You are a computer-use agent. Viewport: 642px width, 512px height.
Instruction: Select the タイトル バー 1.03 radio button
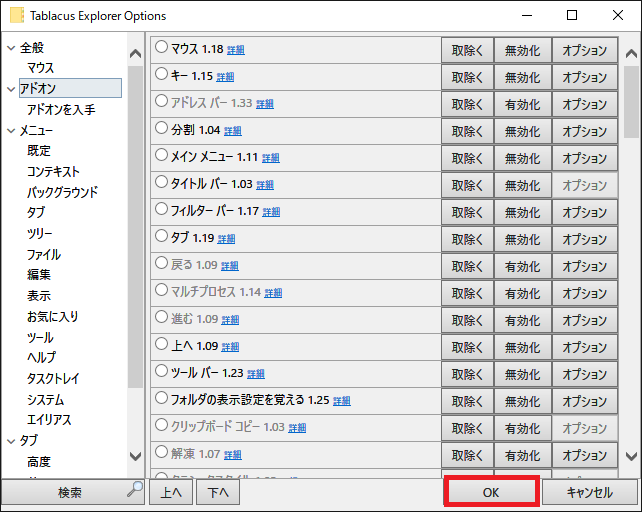click(x=161, y=182)
